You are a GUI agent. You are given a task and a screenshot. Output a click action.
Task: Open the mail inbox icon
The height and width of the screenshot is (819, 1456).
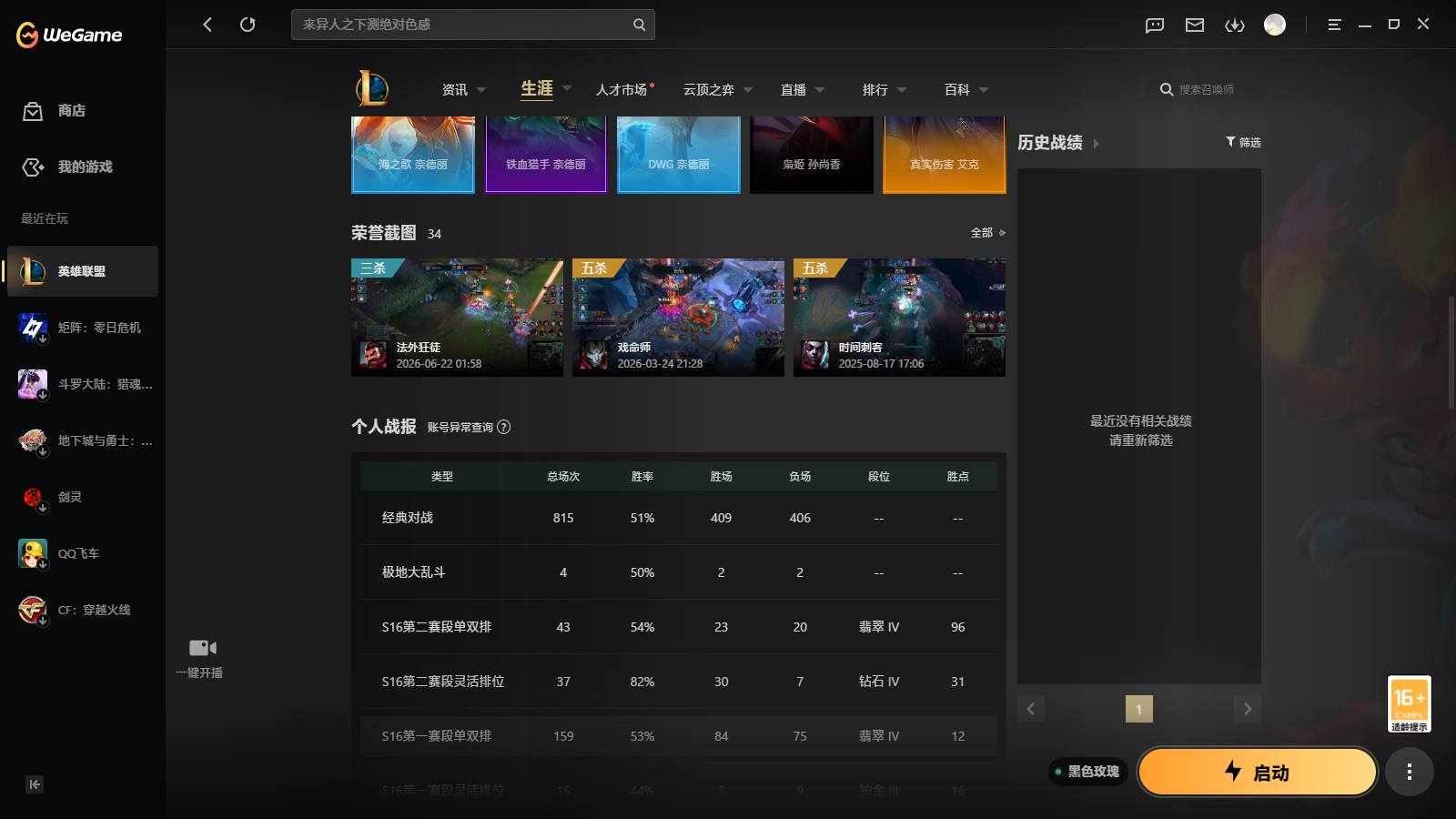1195,25
